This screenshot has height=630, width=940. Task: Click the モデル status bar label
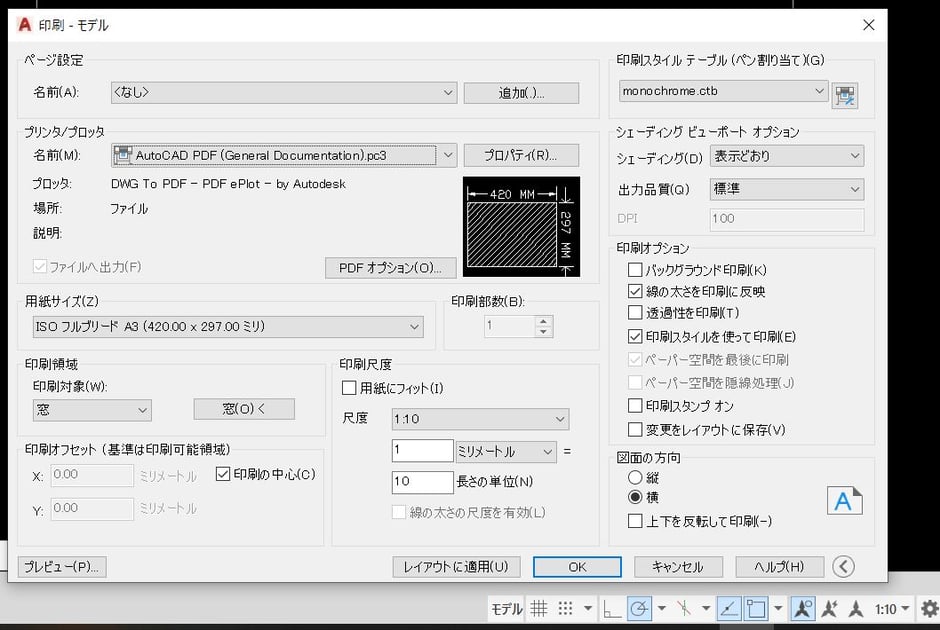click(x=505, y=608)
